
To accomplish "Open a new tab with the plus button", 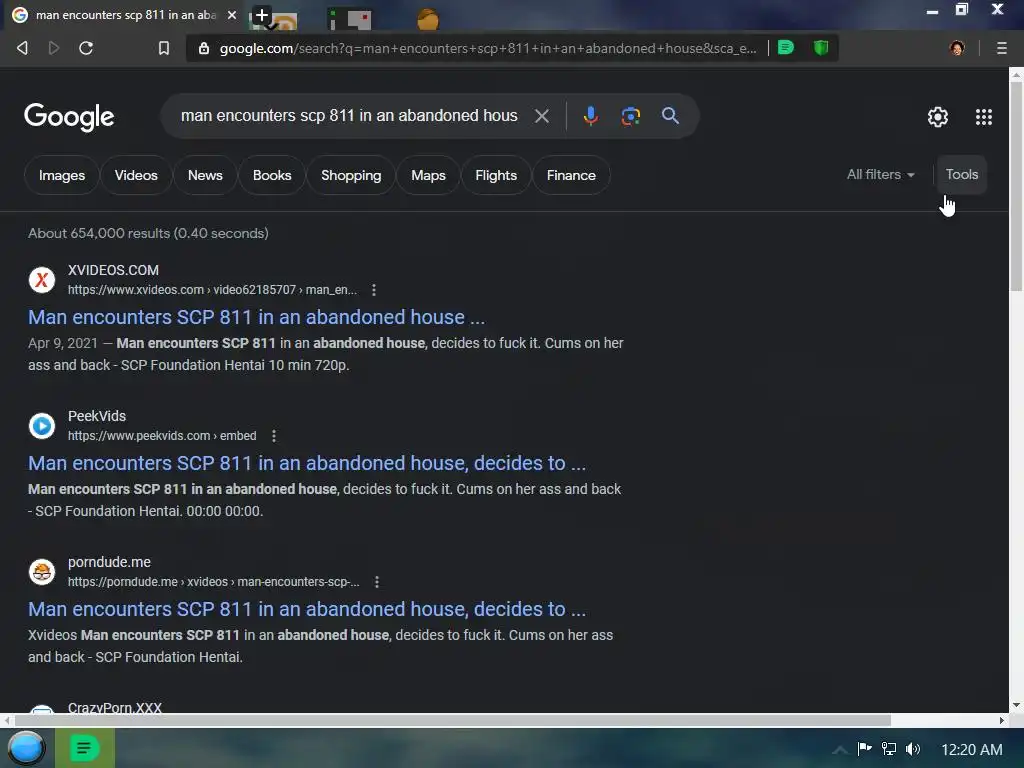I will coord(261,15).
